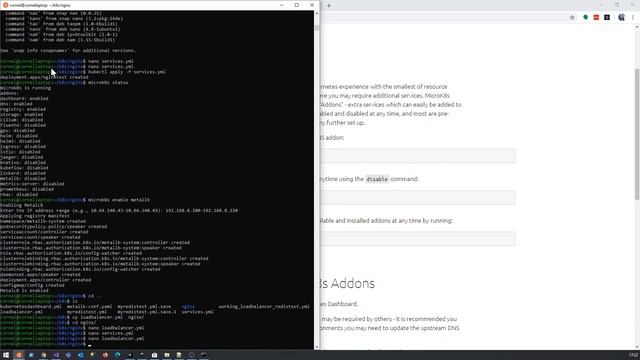Click terminal scrollbar up arrow

(x=317, y=13)
